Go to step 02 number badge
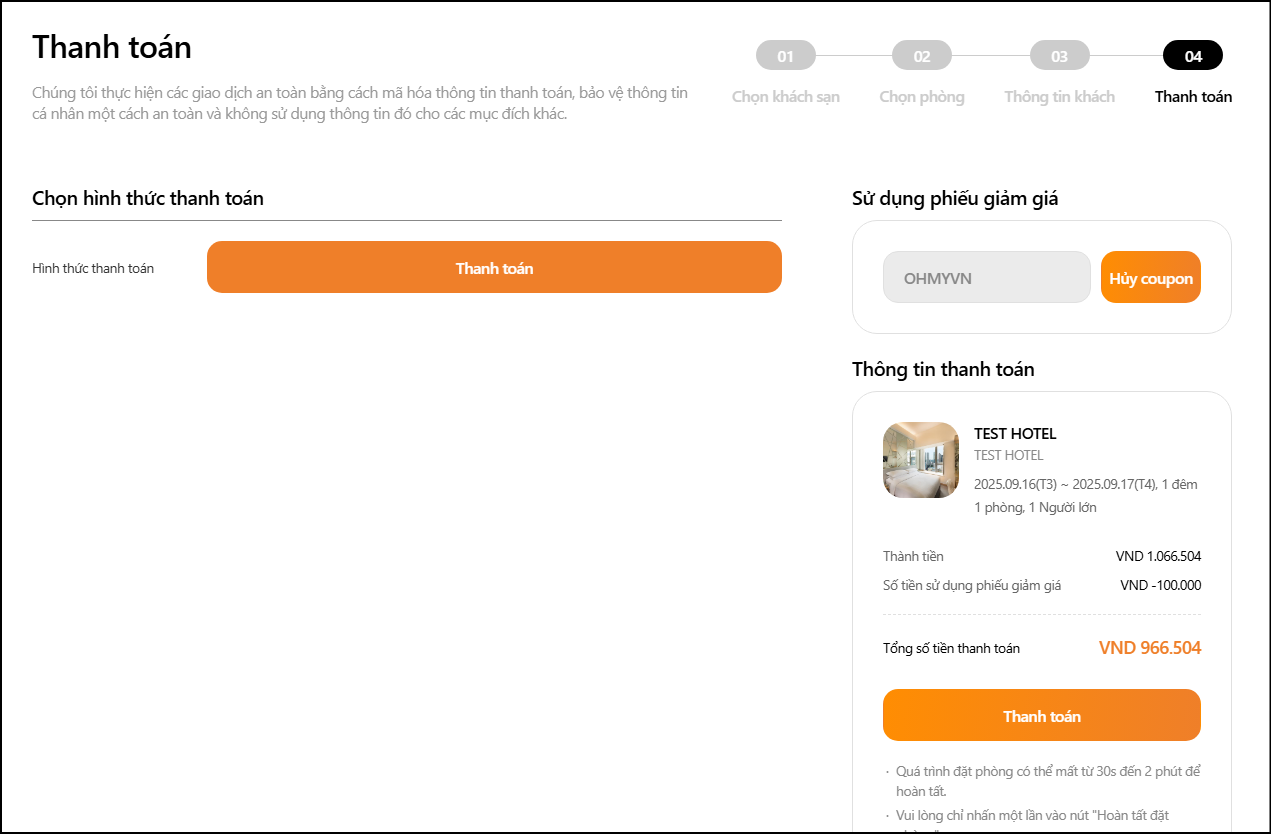Viewport: 1271px width, 834px height. coord(921,56)
